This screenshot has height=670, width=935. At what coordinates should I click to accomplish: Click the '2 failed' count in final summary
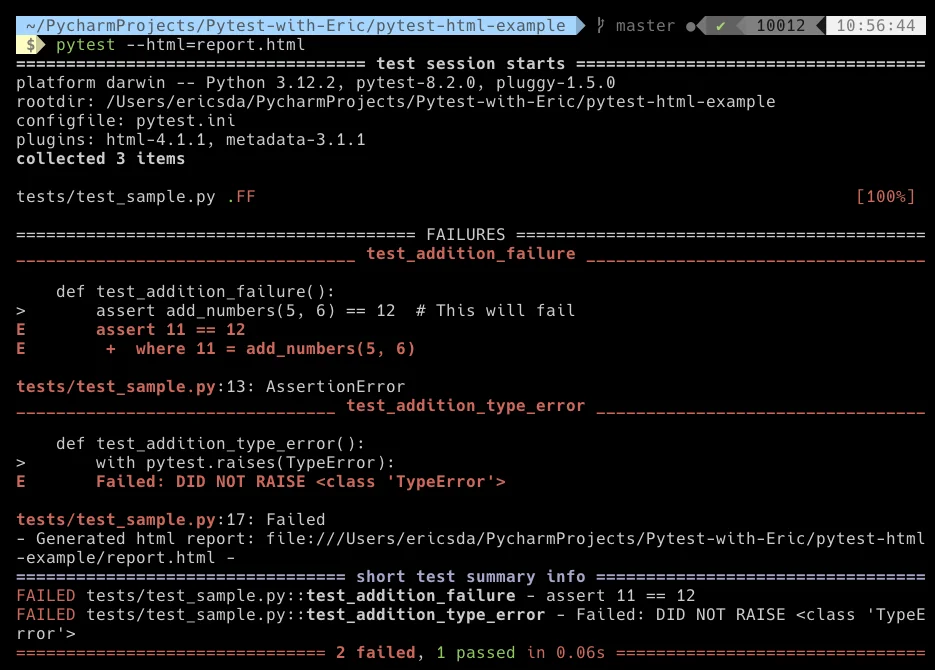click(376, 653)
